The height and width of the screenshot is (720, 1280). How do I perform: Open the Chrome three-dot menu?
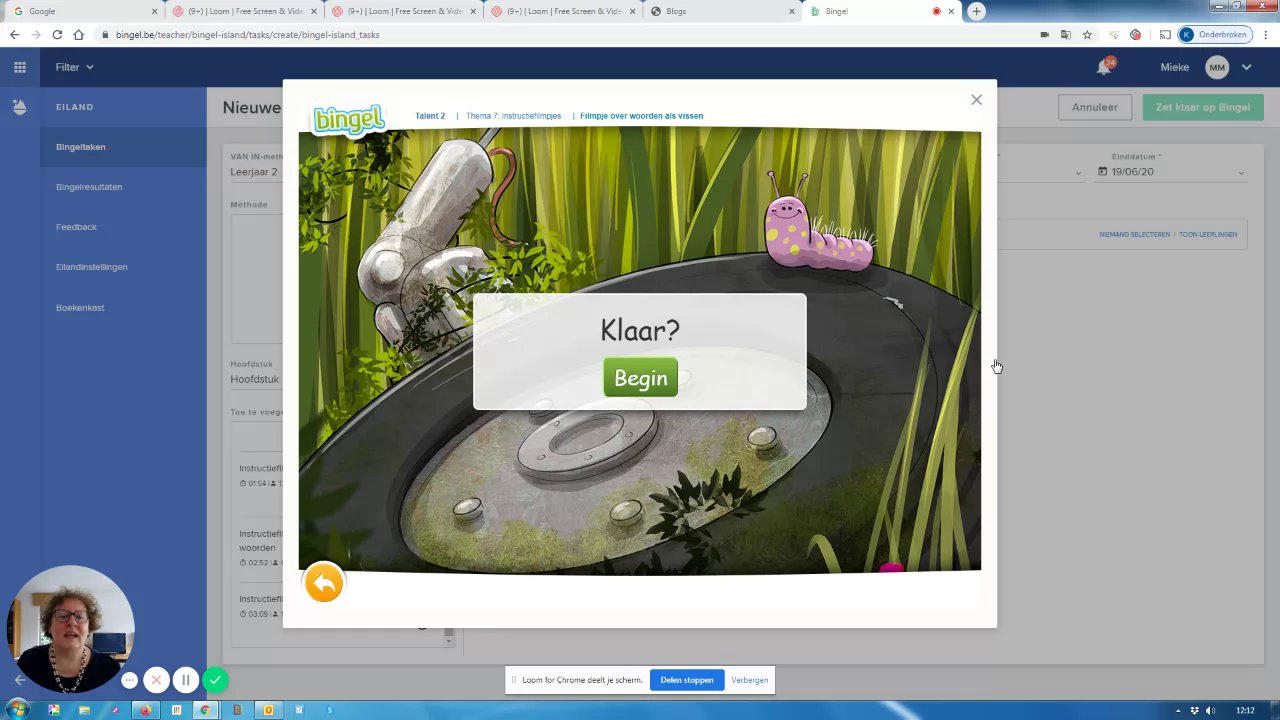click(1265, 34)
